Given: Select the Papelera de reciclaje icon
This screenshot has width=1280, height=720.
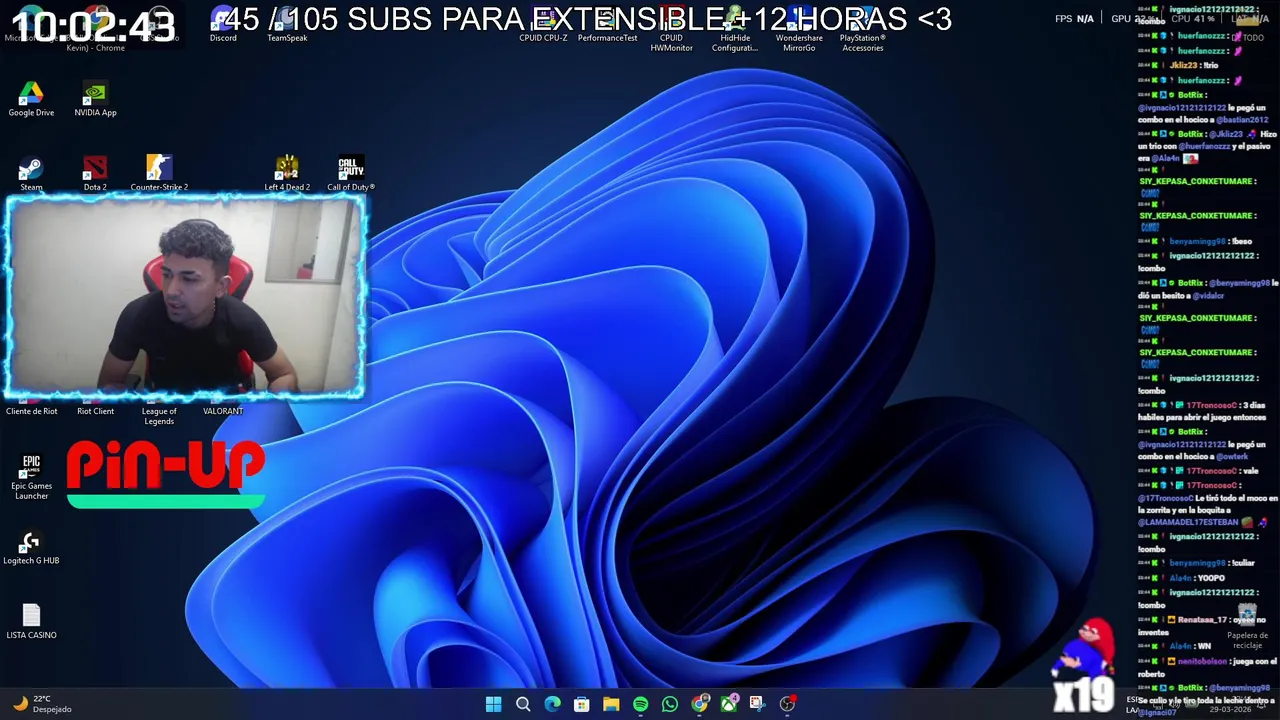Looking at the screenshot, I should click(1247, 628).
